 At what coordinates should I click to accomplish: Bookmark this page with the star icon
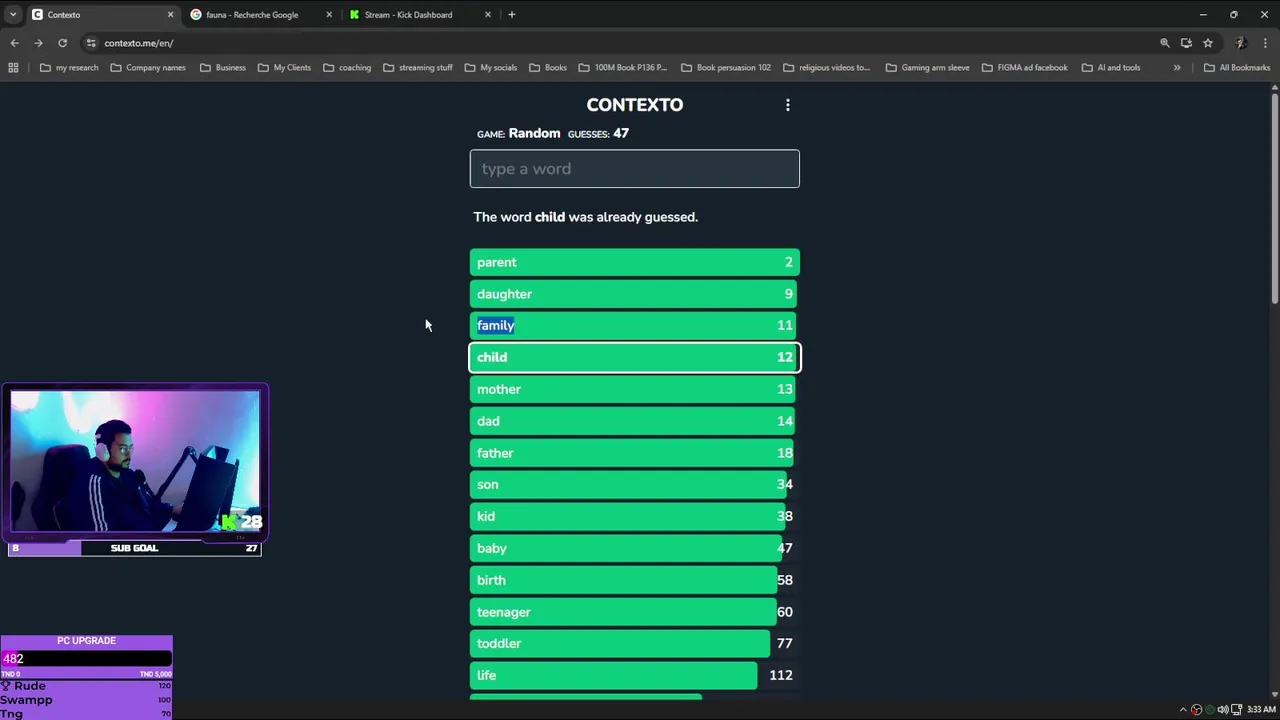click(x=1208, y=43)
